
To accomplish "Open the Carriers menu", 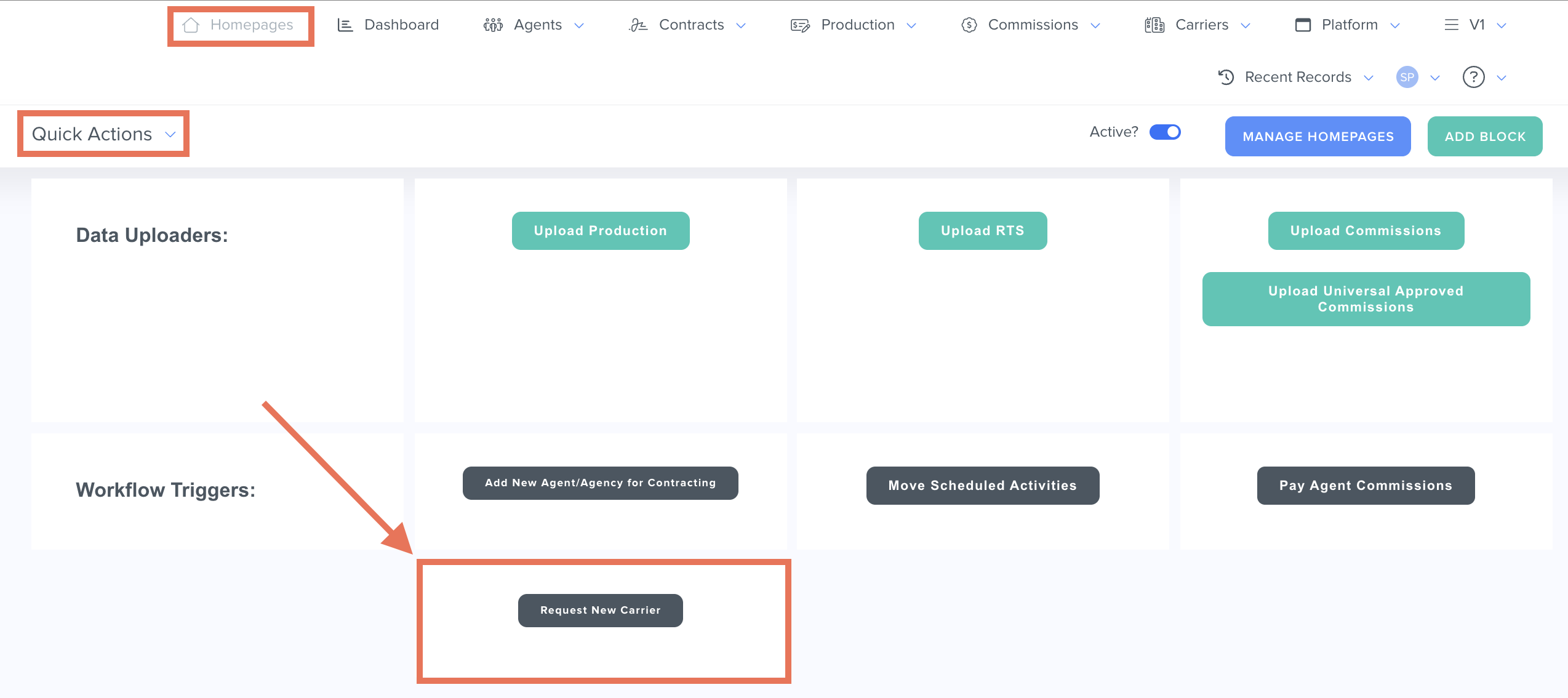I will (1201, 25).
